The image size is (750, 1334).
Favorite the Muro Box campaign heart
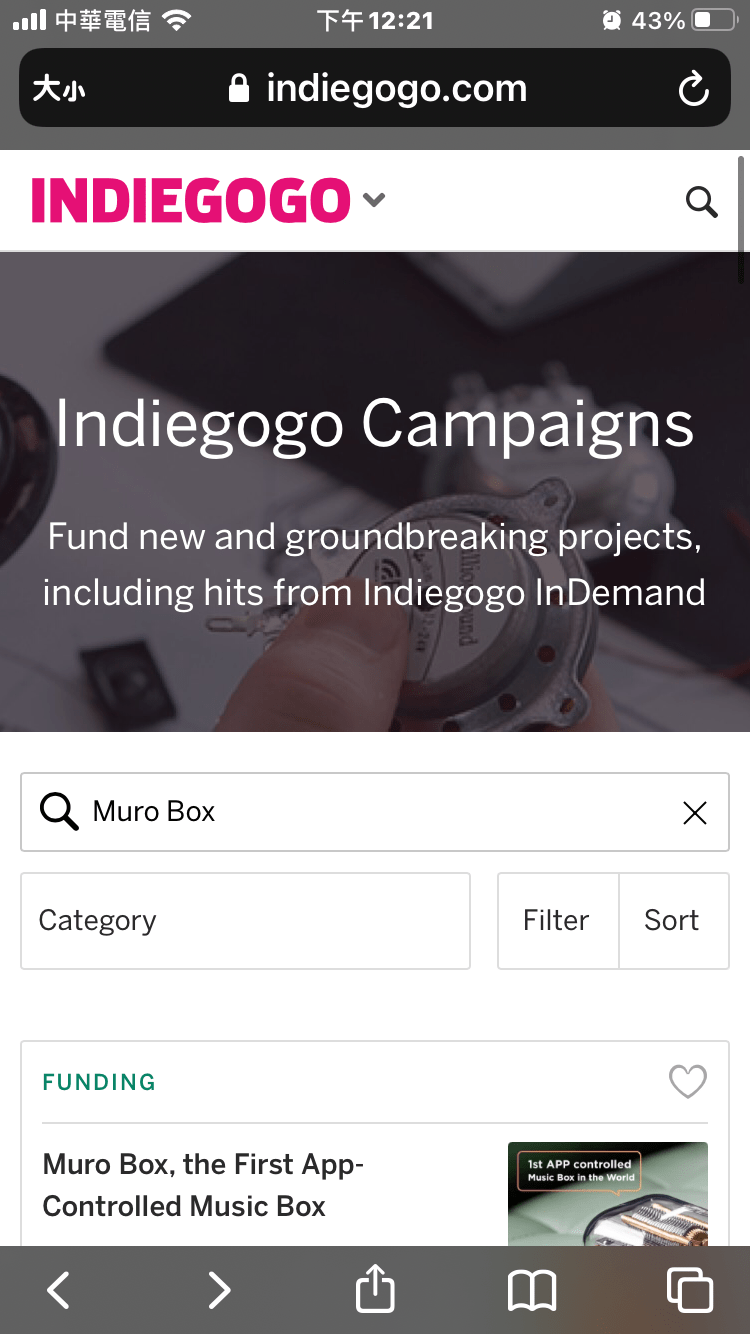687,1081
